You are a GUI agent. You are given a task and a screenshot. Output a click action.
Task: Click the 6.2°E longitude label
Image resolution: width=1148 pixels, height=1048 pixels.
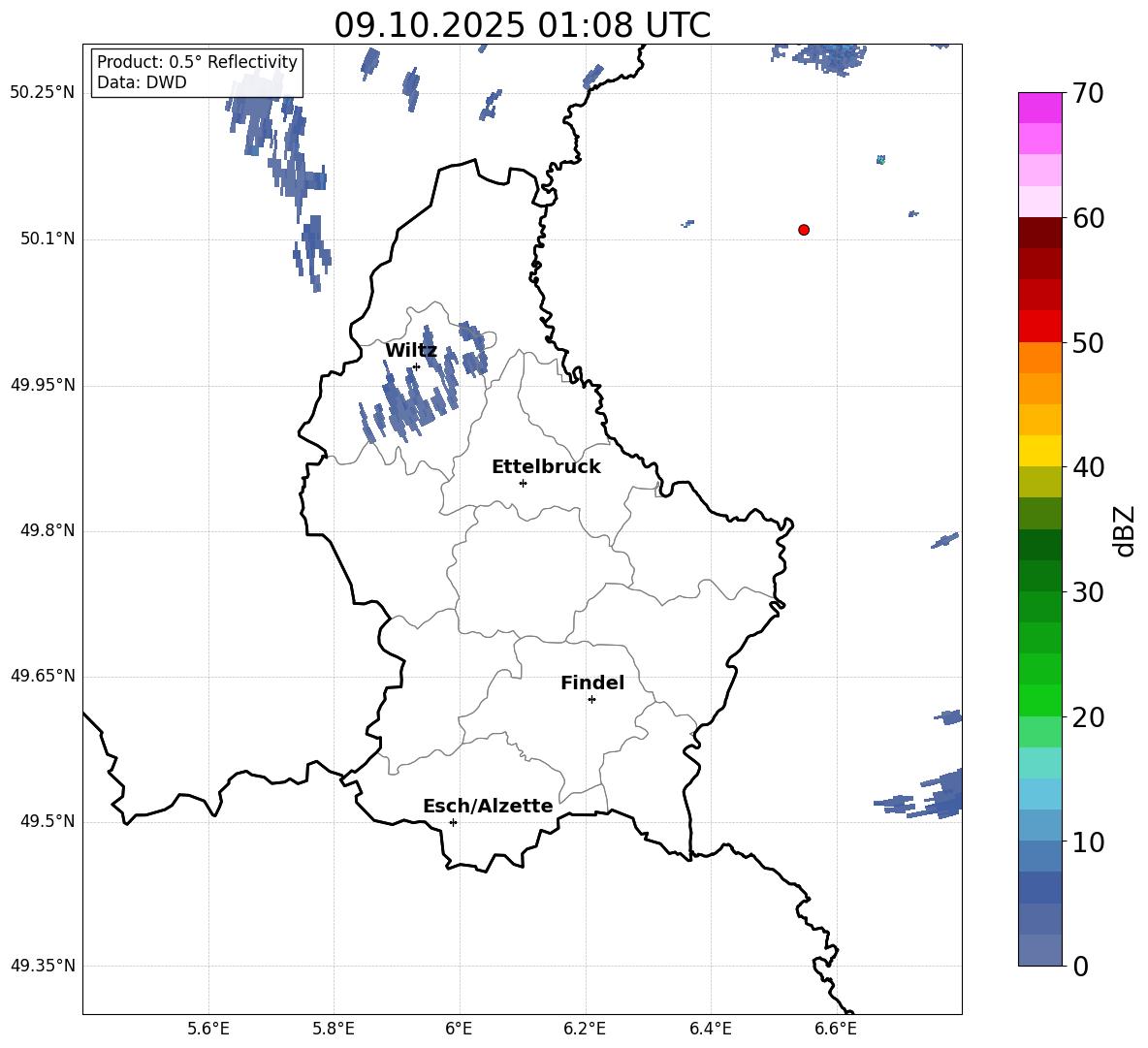(585, 1029)
